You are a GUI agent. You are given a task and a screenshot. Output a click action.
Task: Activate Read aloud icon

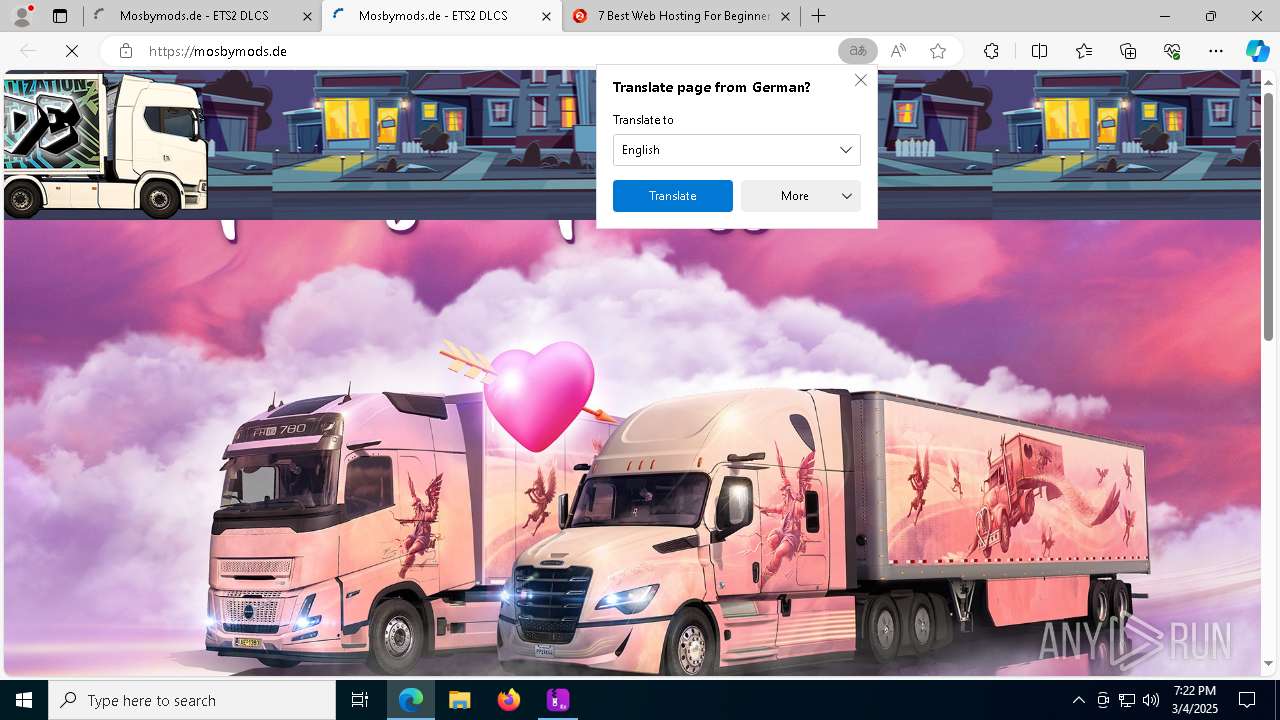(x=898, y=51)
